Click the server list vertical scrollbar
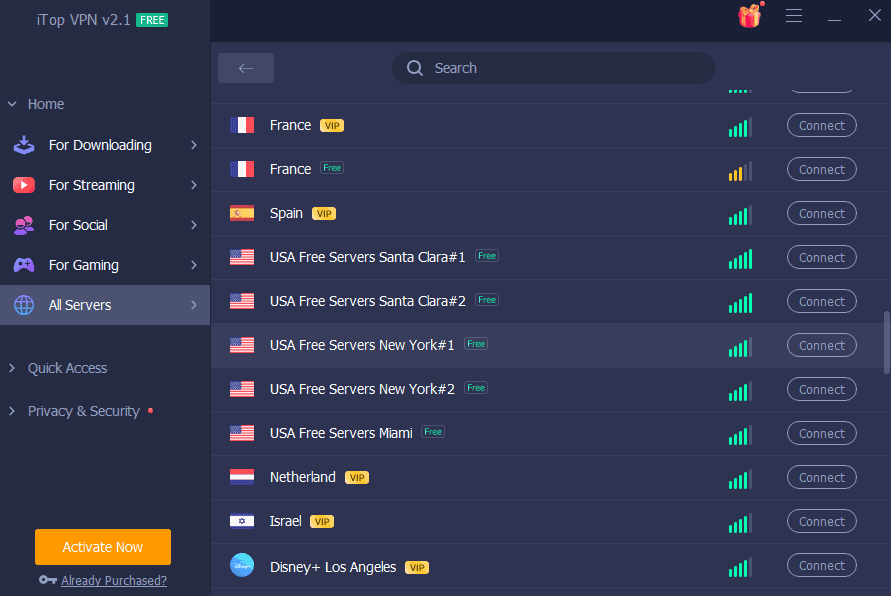This screenshot has height=596, width=891. coord(886,342)
